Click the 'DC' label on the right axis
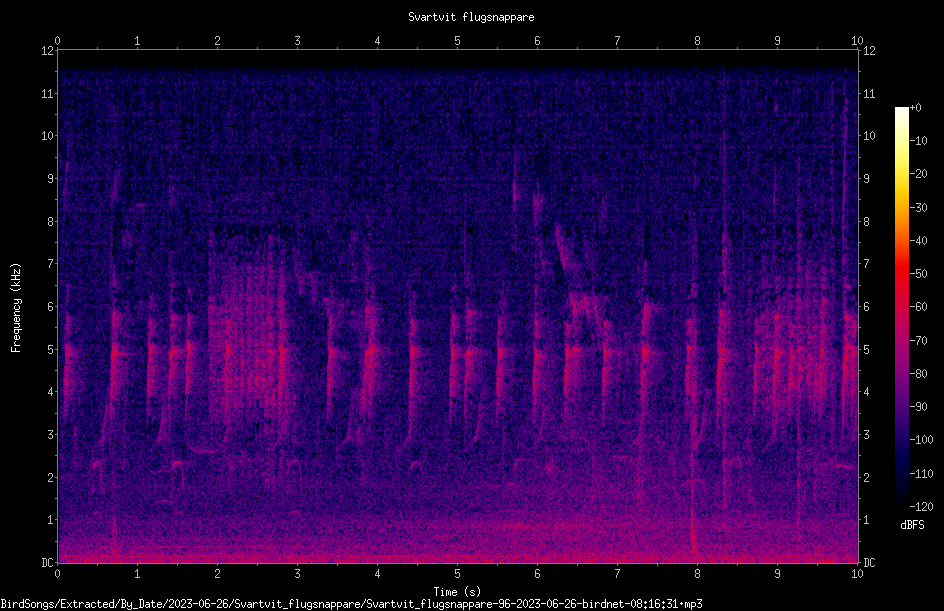Image resolution: width=944 pixels, height=611 pixels. click(x=869, y=563)
